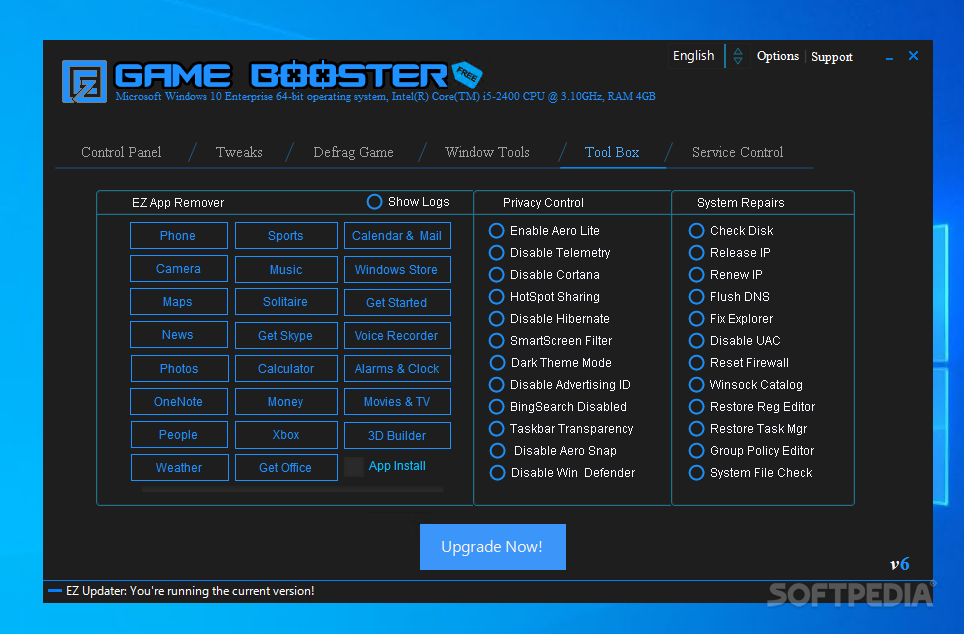Click the Get Skype button
This screenshot has width=964, height=634.
tap(286, 335)
